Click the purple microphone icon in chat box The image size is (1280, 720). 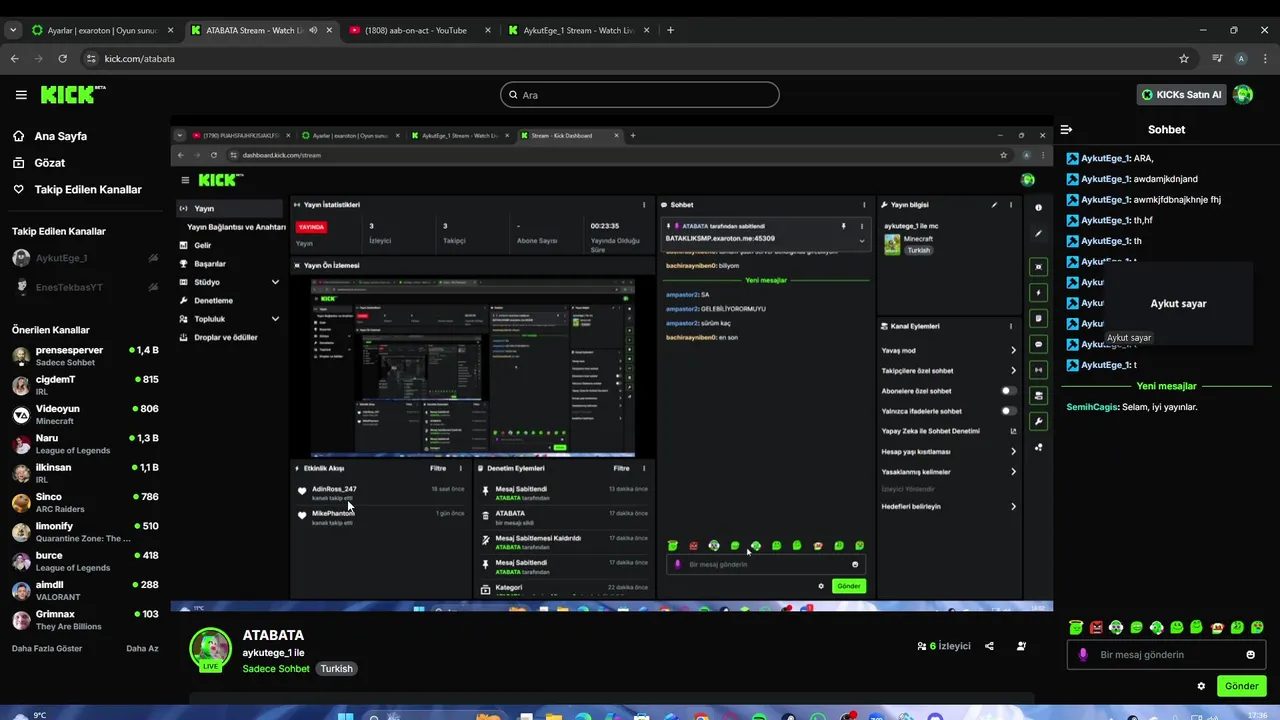pyautogui.click(x=1082, y=655)
